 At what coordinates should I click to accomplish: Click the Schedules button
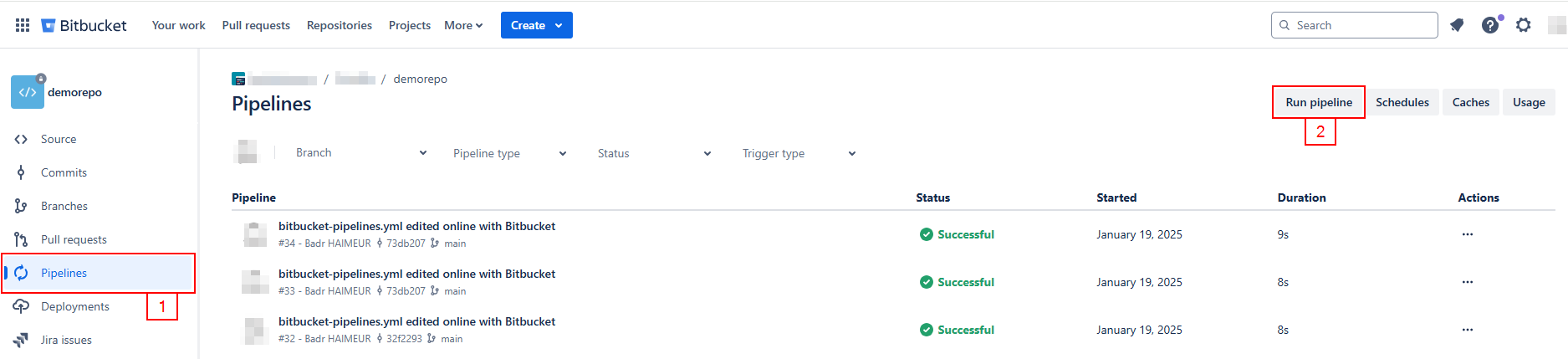1402,102
